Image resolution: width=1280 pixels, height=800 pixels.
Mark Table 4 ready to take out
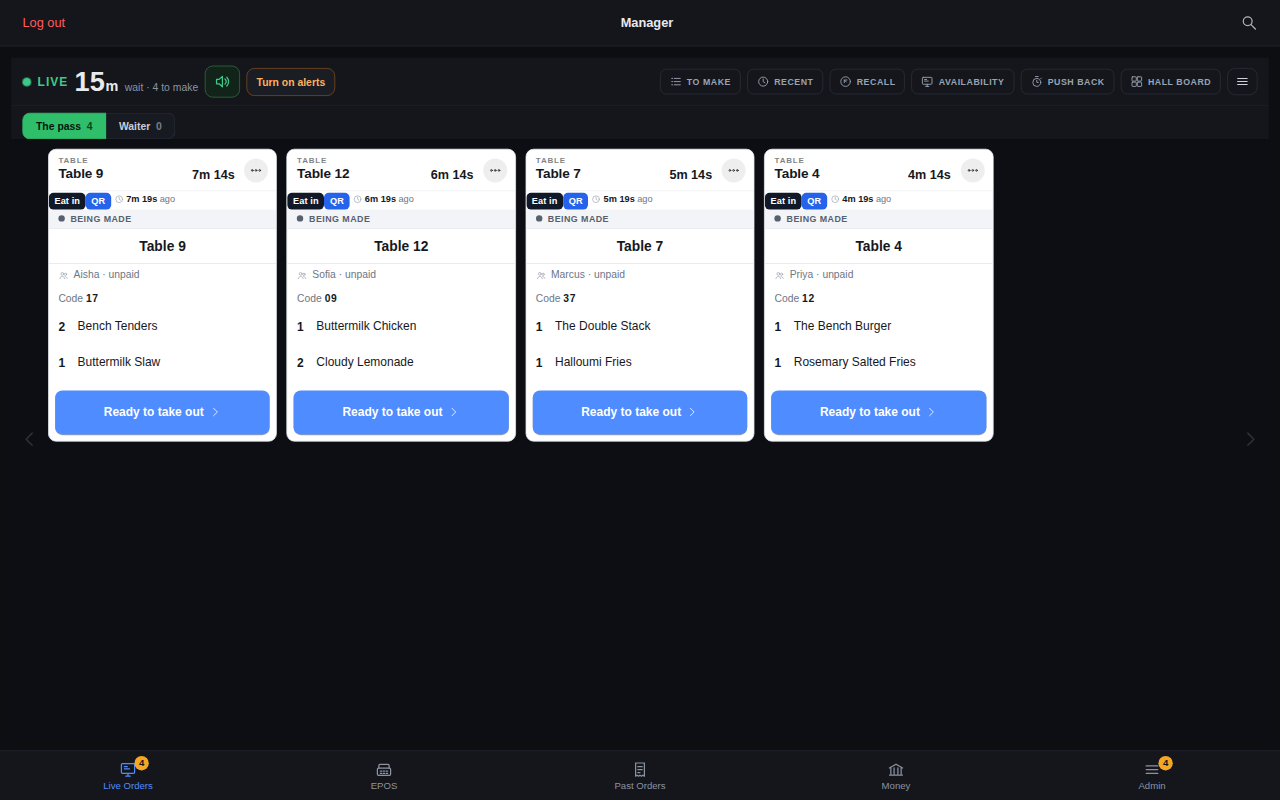(879, 412)
